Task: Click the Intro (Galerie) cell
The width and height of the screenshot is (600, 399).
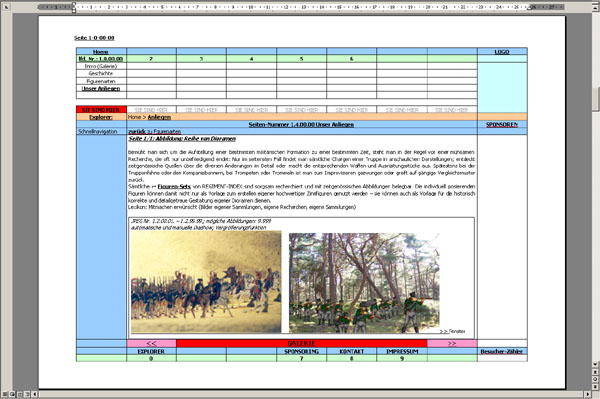Action: 101,66
